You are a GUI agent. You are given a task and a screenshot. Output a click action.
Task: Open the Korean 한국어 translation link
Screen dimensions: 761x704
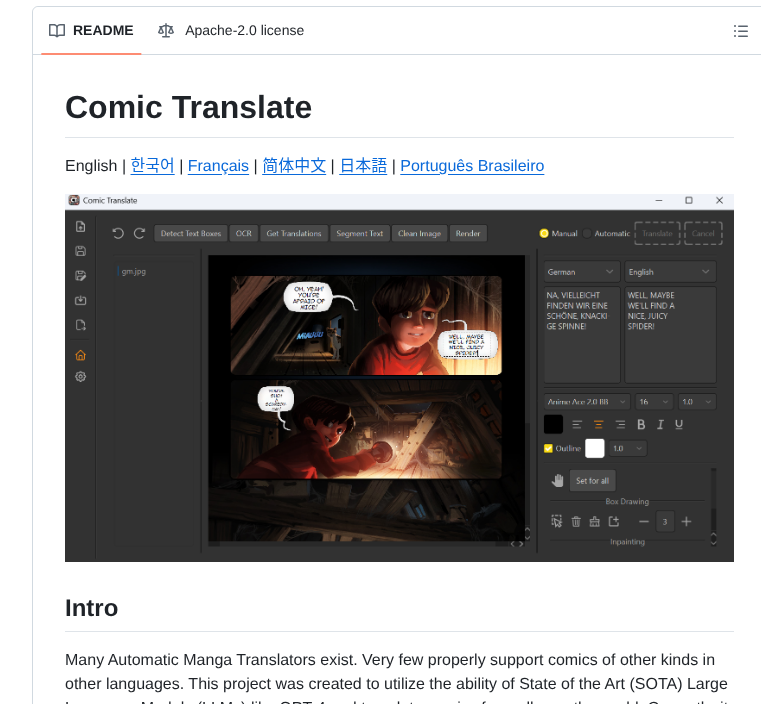click(x=152, y=165)
